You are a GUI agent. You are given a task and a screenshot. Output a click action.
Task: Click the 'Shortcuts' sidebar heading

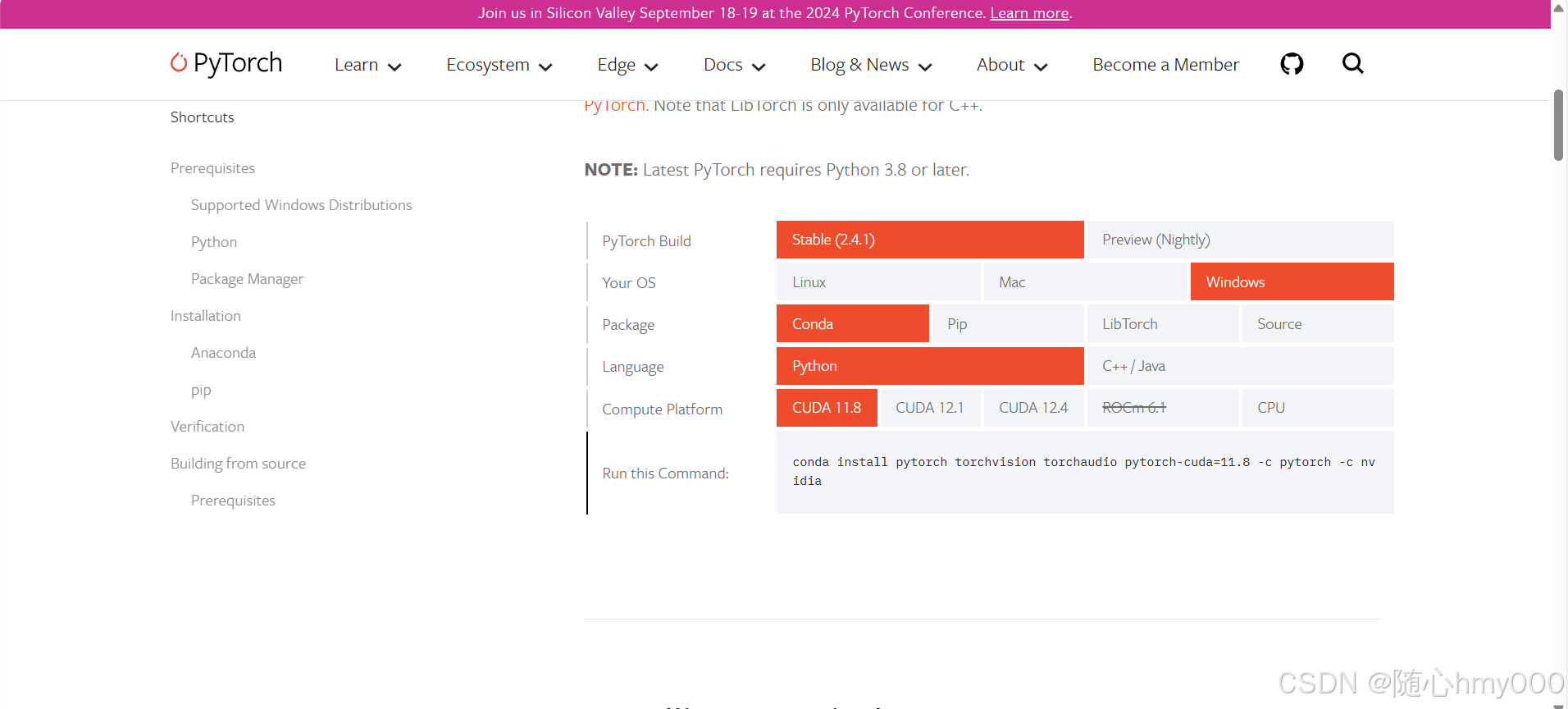pos(202,117)
